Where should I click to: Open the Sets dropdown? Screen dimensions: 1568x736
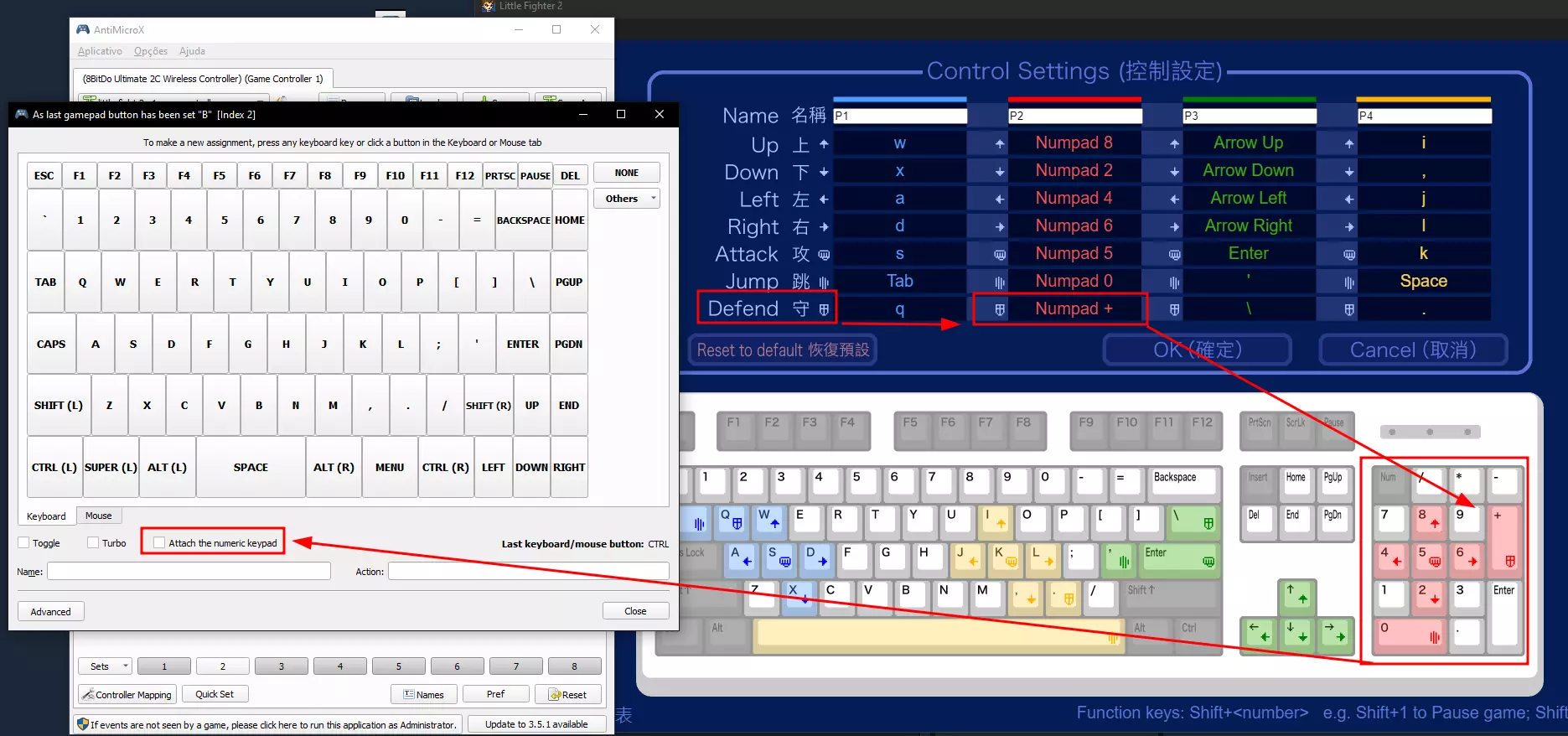tap(106, 666)
